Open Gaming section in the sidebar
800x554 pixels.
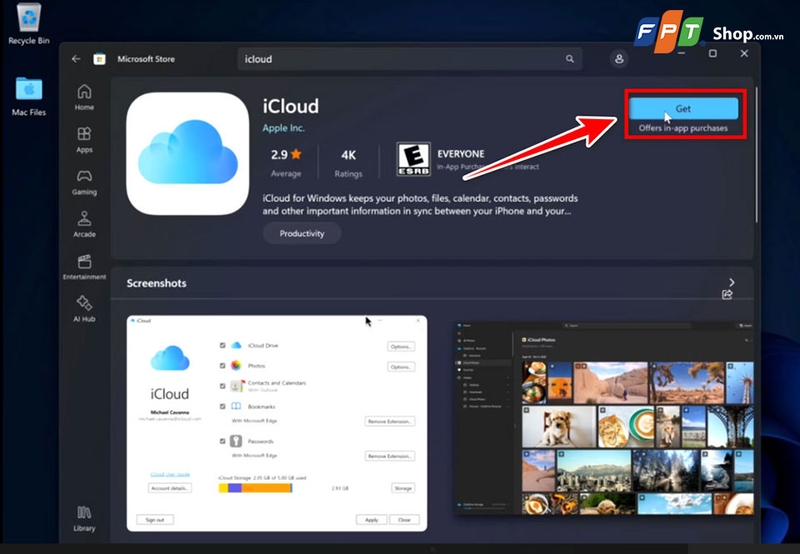84,182
